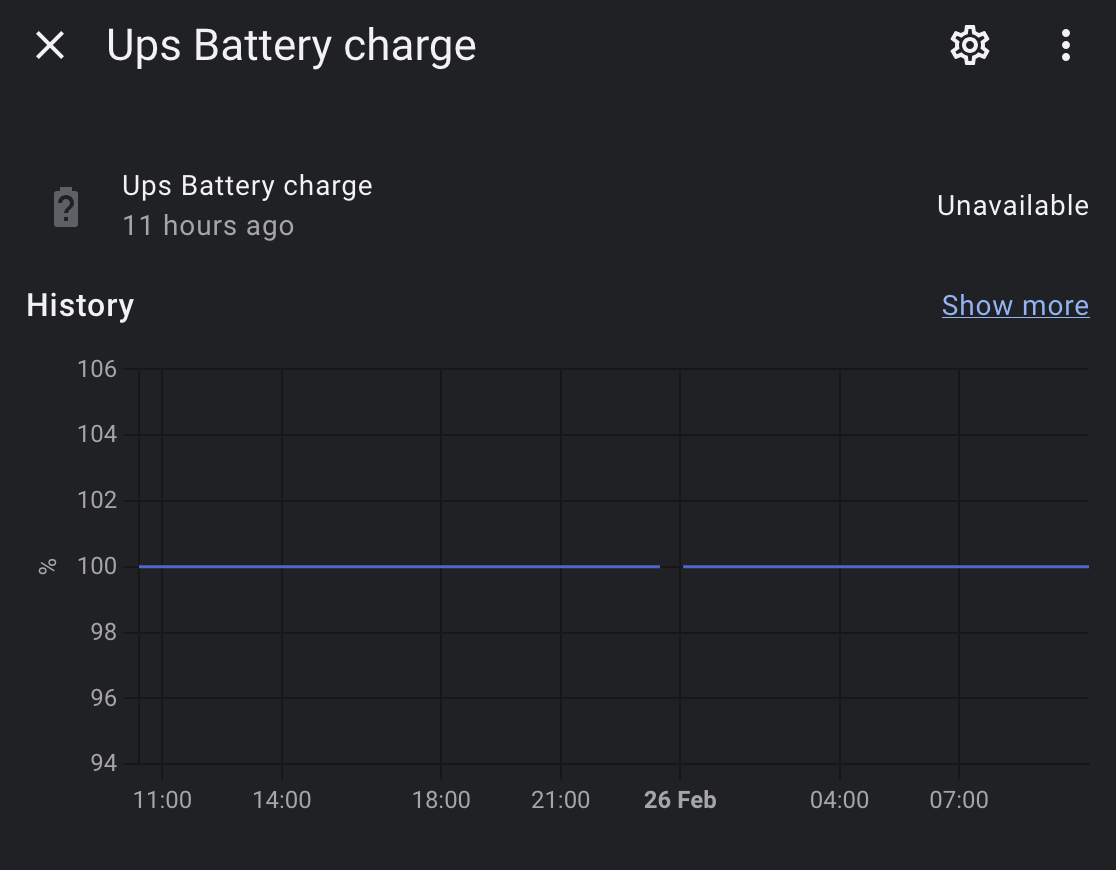Viewport: 1116px width, 870px height.
Task: Click the 07:00 time axis label
Action: 959,800
